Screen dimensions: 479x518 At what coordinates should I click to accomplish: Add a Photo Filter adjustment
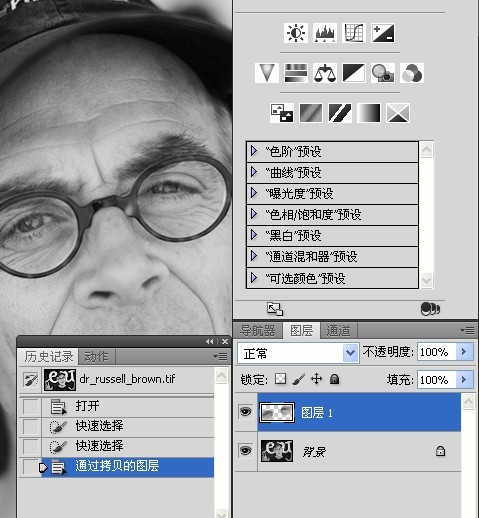point(383,73)
